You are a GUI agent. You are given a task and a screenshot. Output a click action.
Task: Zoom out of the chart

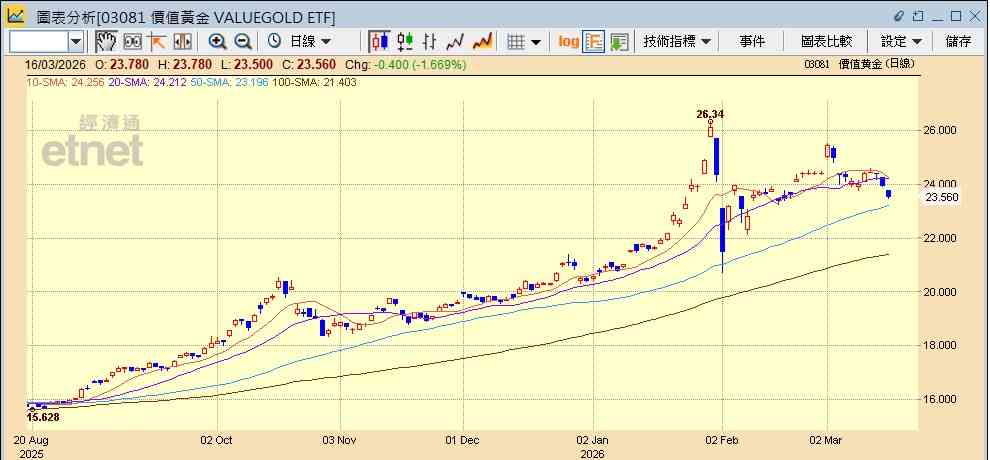tap(243, 42)
